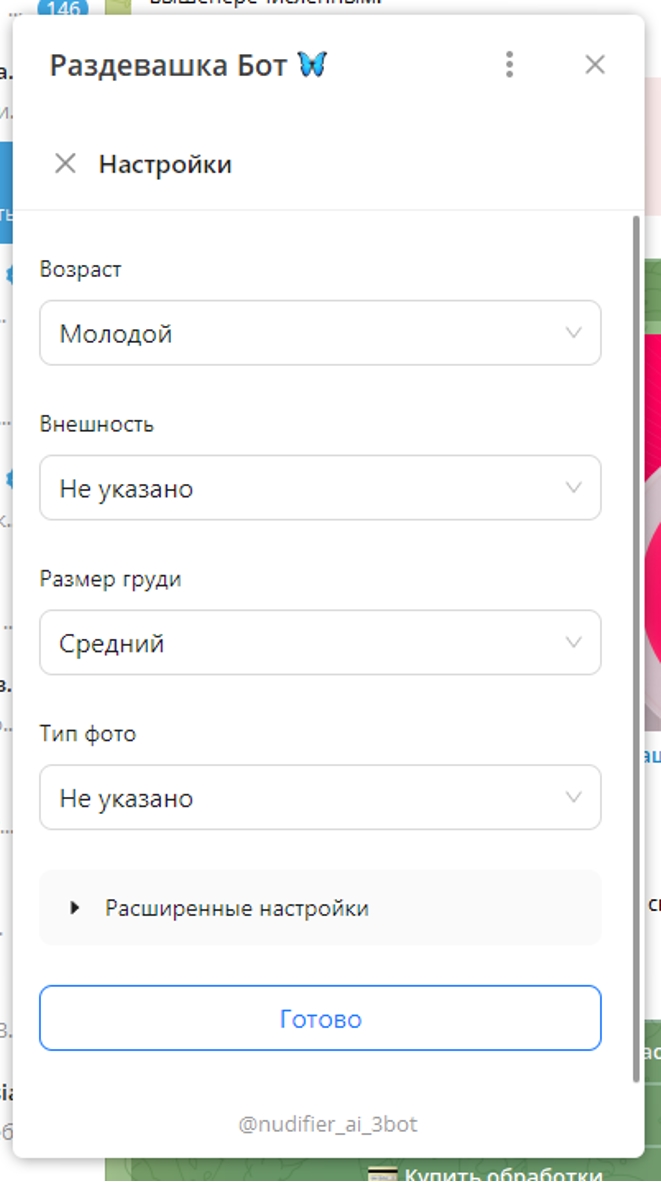Click the Готово button
This screenshot has width=661, height=1182.
click(320, 1018)
